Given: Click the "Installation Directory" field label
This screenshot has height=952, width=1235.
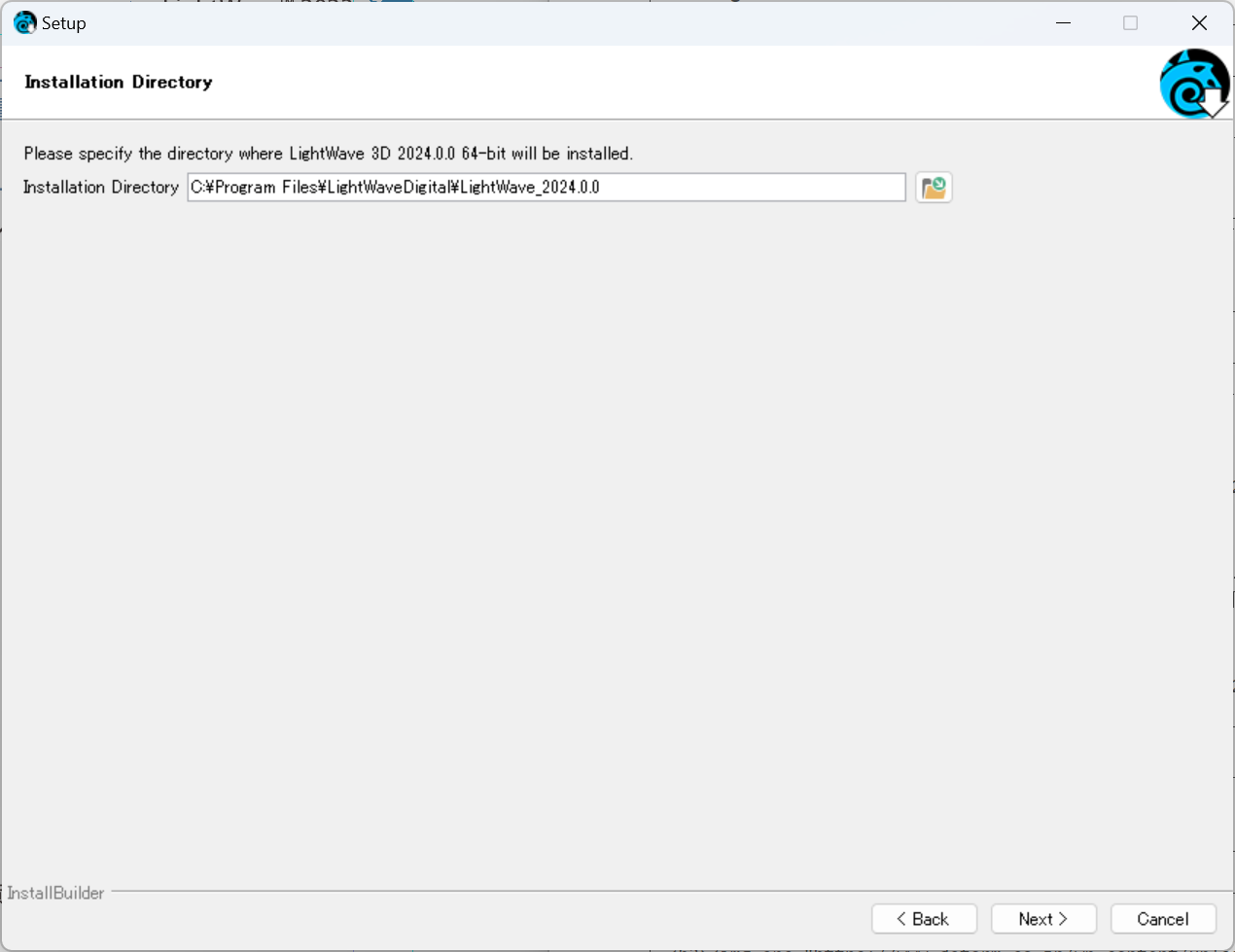Looking at the screenshot, I should coord(101,187).
